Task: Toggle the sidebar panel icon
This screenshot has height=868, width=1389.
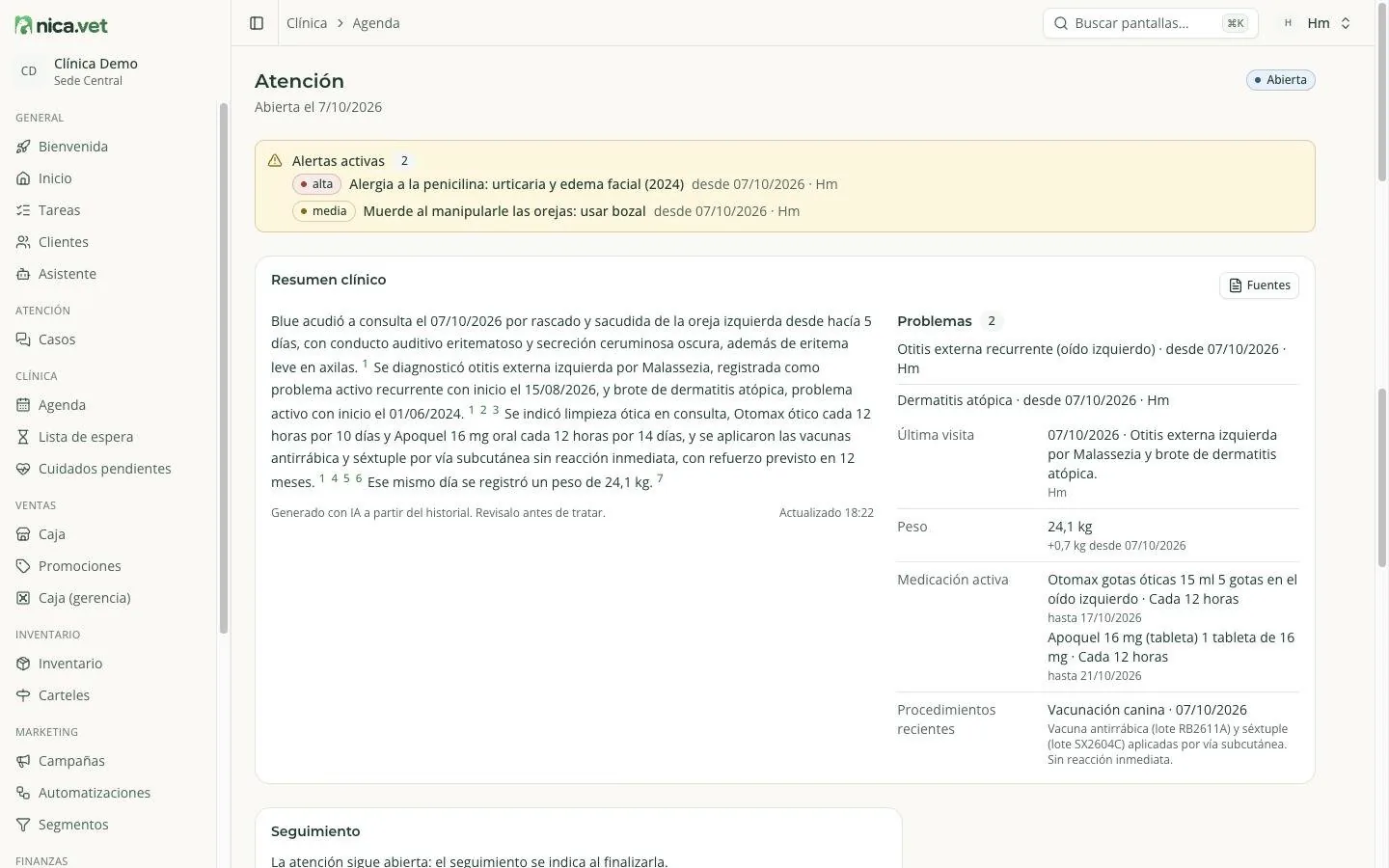Action: (257, 23)
